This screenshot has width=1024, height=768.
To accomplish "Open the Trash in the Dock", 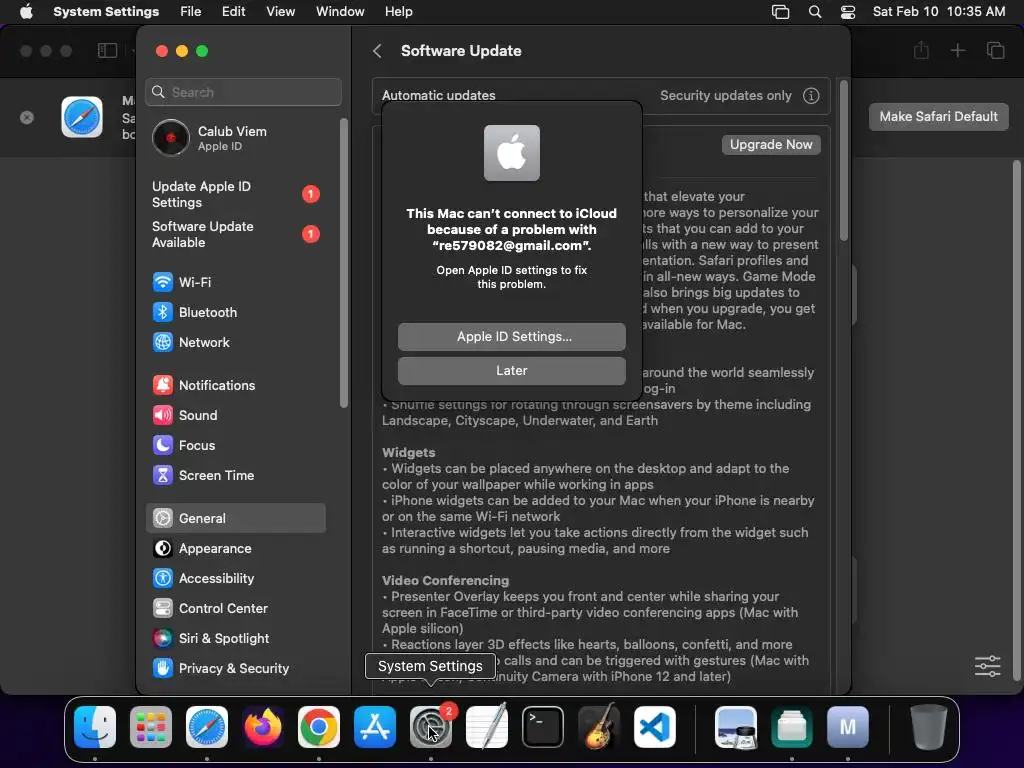I will point(929,727).
